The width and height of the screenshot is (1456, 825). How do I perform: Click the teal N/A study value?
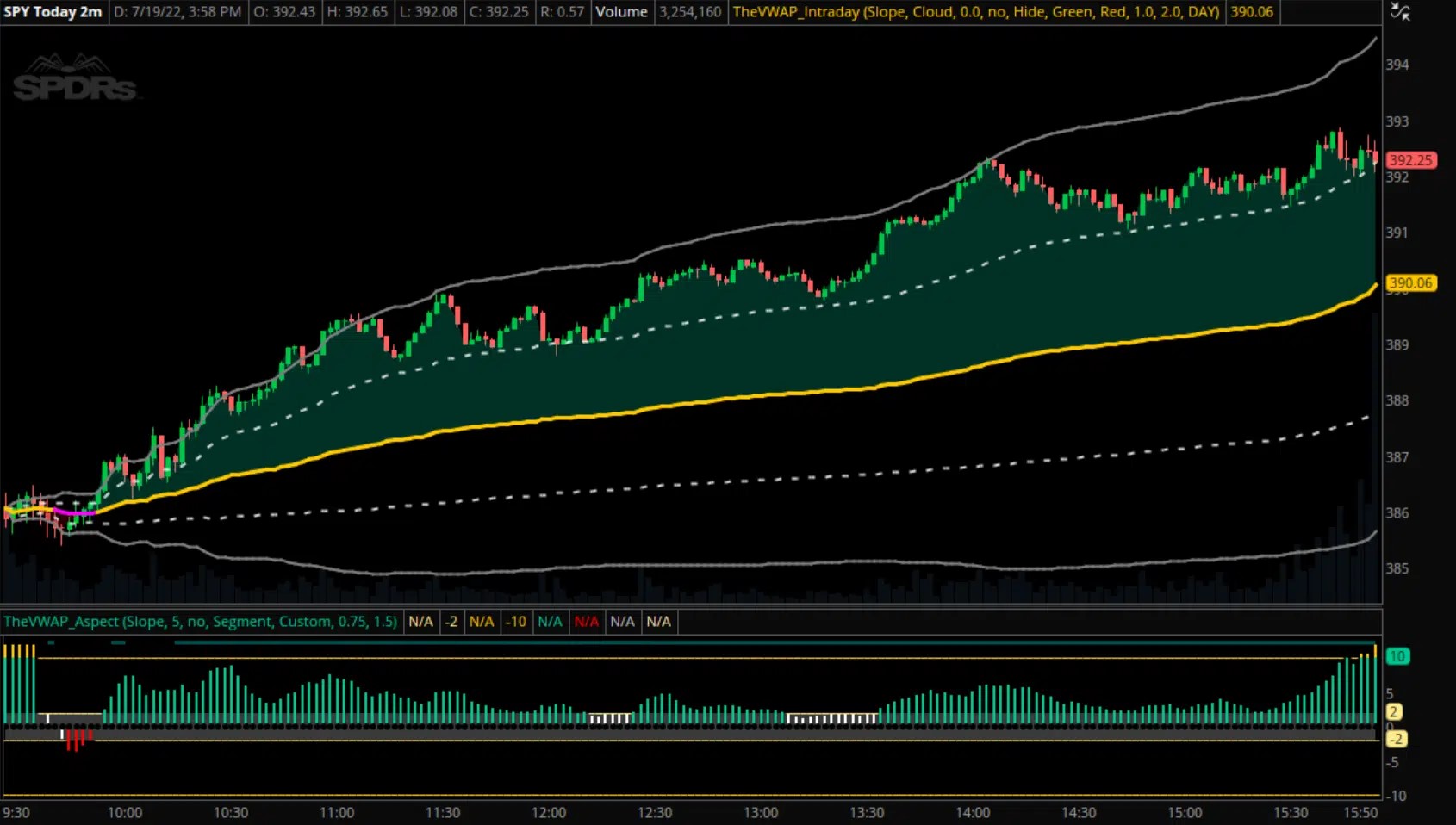(x=550, y=622)
